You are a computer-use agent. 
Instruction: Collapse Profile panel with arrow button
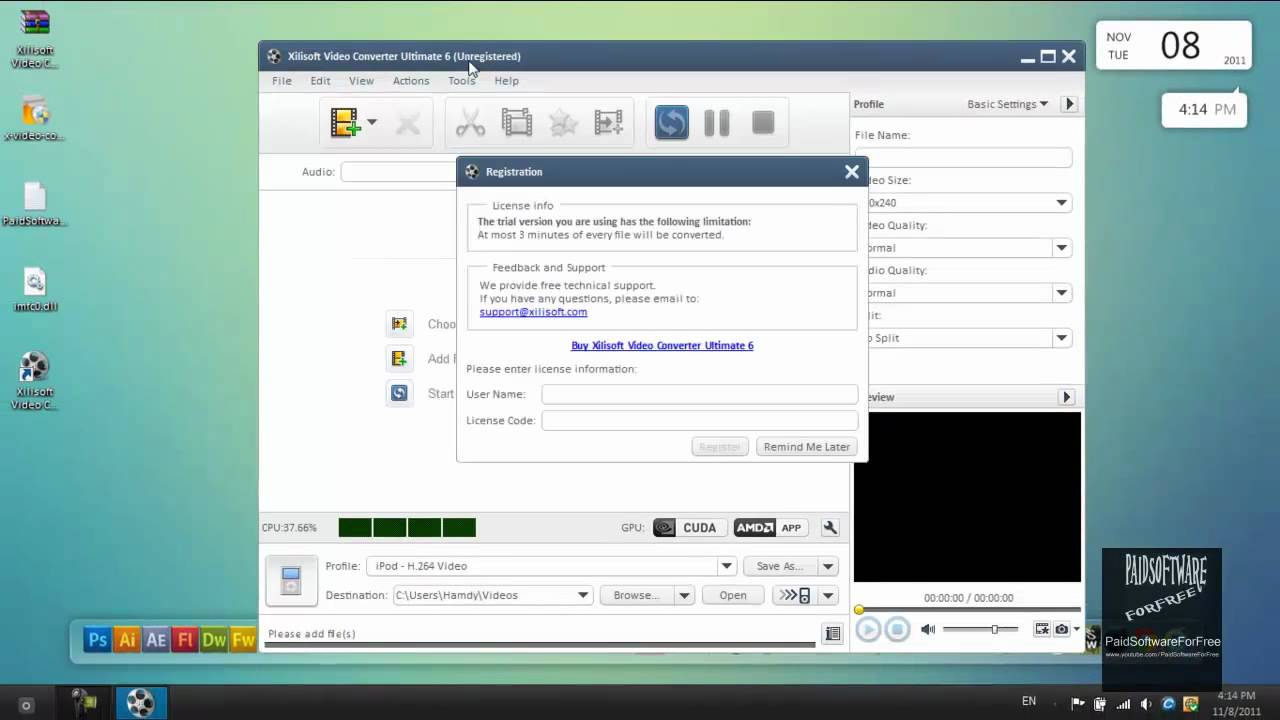point(1069,104)
